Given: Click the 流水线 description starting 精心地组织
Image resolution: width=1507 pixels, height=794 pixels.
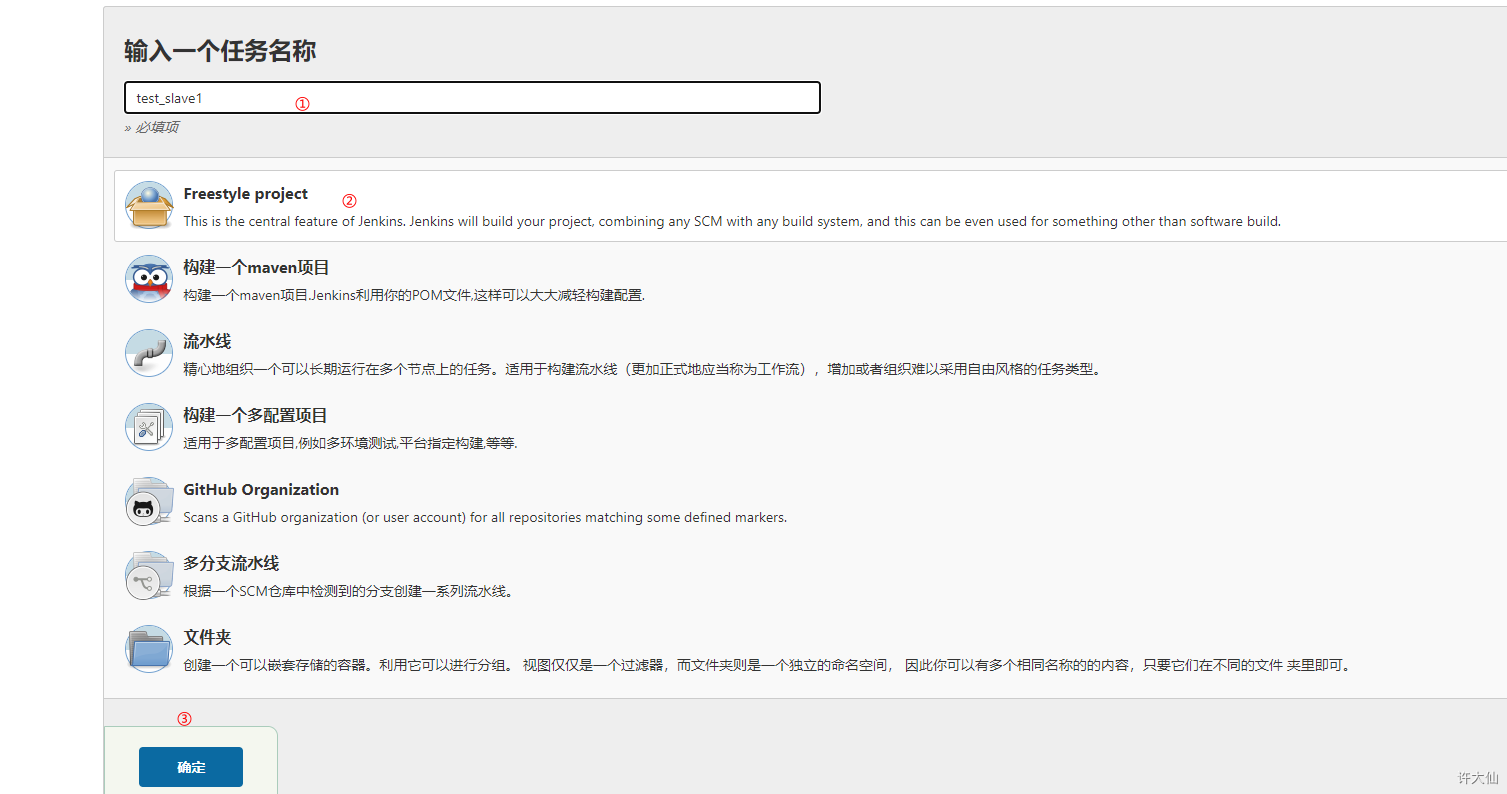Looking at the screenshot, I should 644,370.
